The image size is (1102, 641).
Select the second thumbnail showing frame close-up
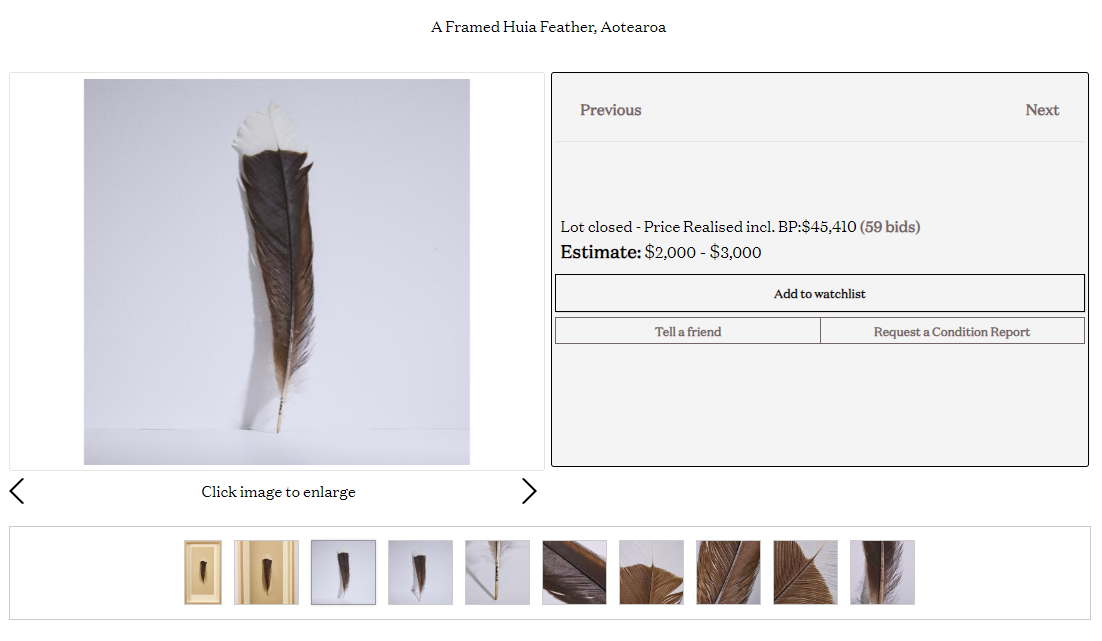click(266, 572)
